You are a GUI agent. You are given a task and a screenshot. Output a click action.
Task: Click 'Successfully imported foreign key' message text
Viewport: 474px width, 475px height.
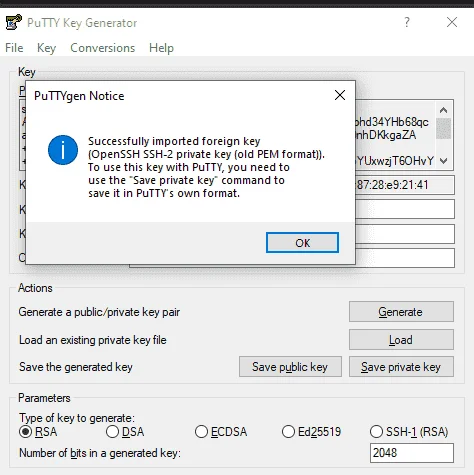pyautogui.click(x=174, y=141)
